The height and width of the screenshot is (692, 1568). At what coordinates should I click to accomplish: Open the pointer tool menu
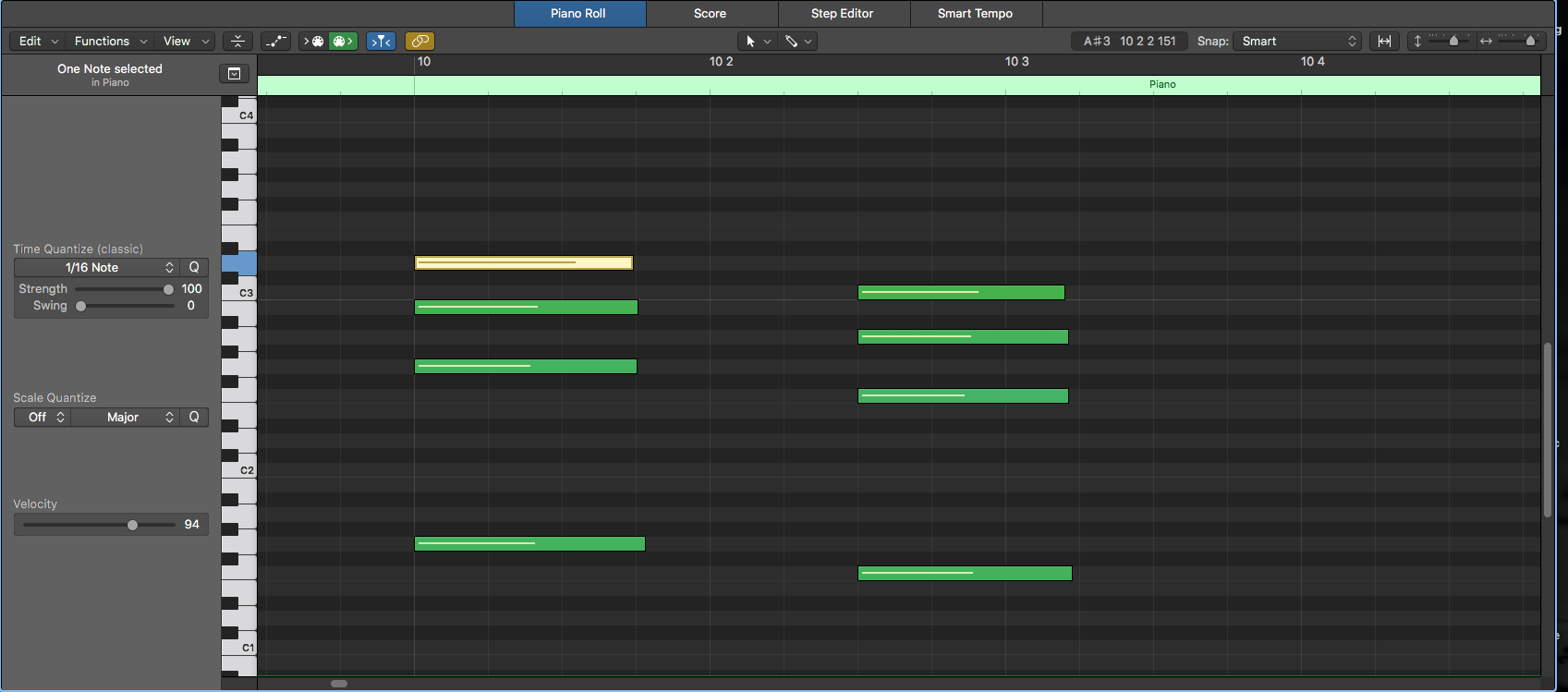pos(758,41)
